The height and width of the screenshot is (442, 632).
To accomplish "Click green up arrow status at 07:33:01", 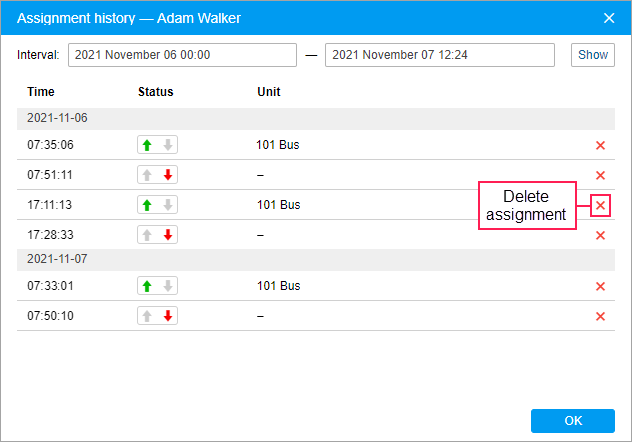I will click(147, 286).
